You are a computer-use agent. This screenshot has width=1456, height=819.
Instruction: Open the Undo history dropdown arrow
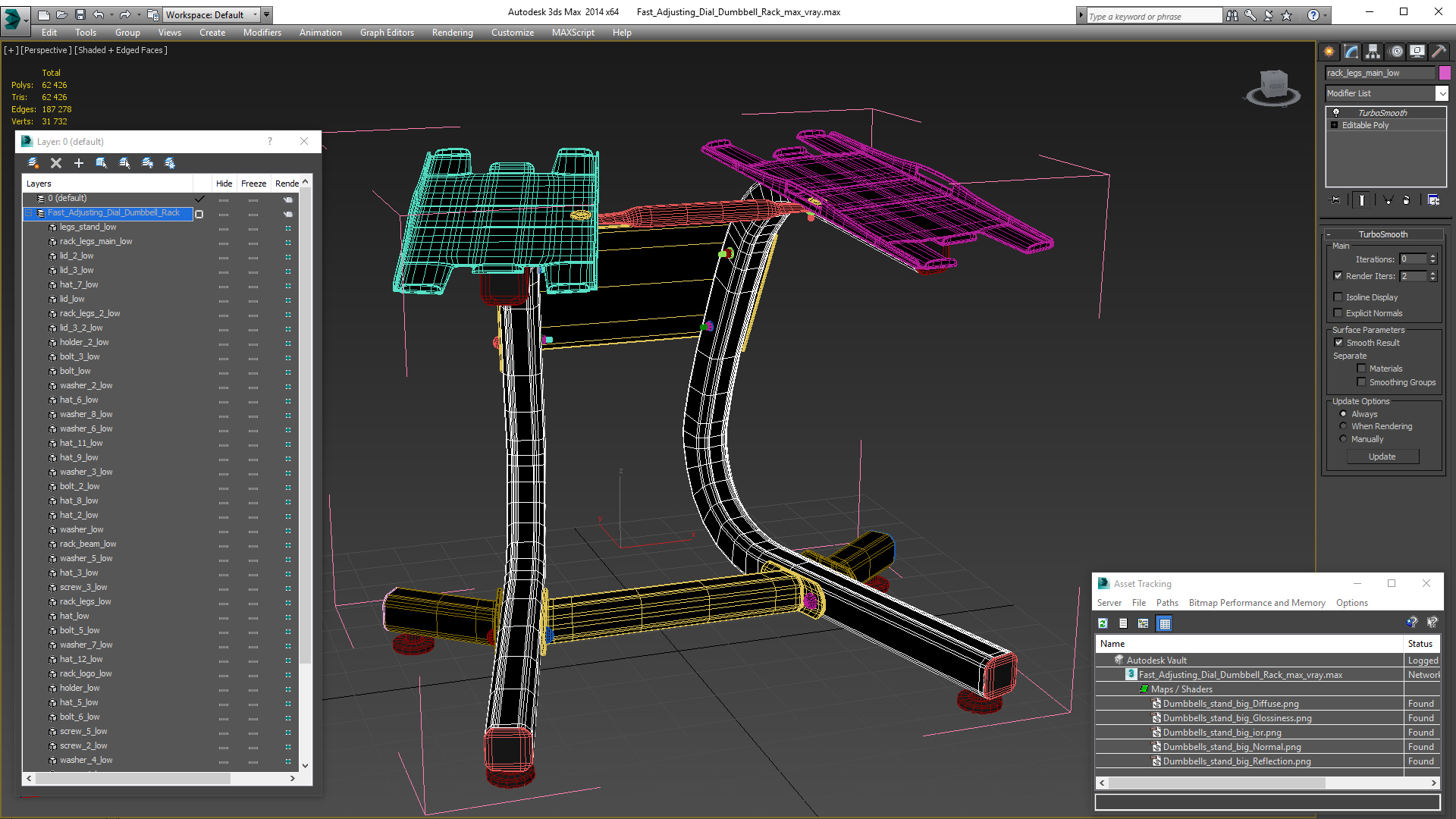[x=111, y=14]
